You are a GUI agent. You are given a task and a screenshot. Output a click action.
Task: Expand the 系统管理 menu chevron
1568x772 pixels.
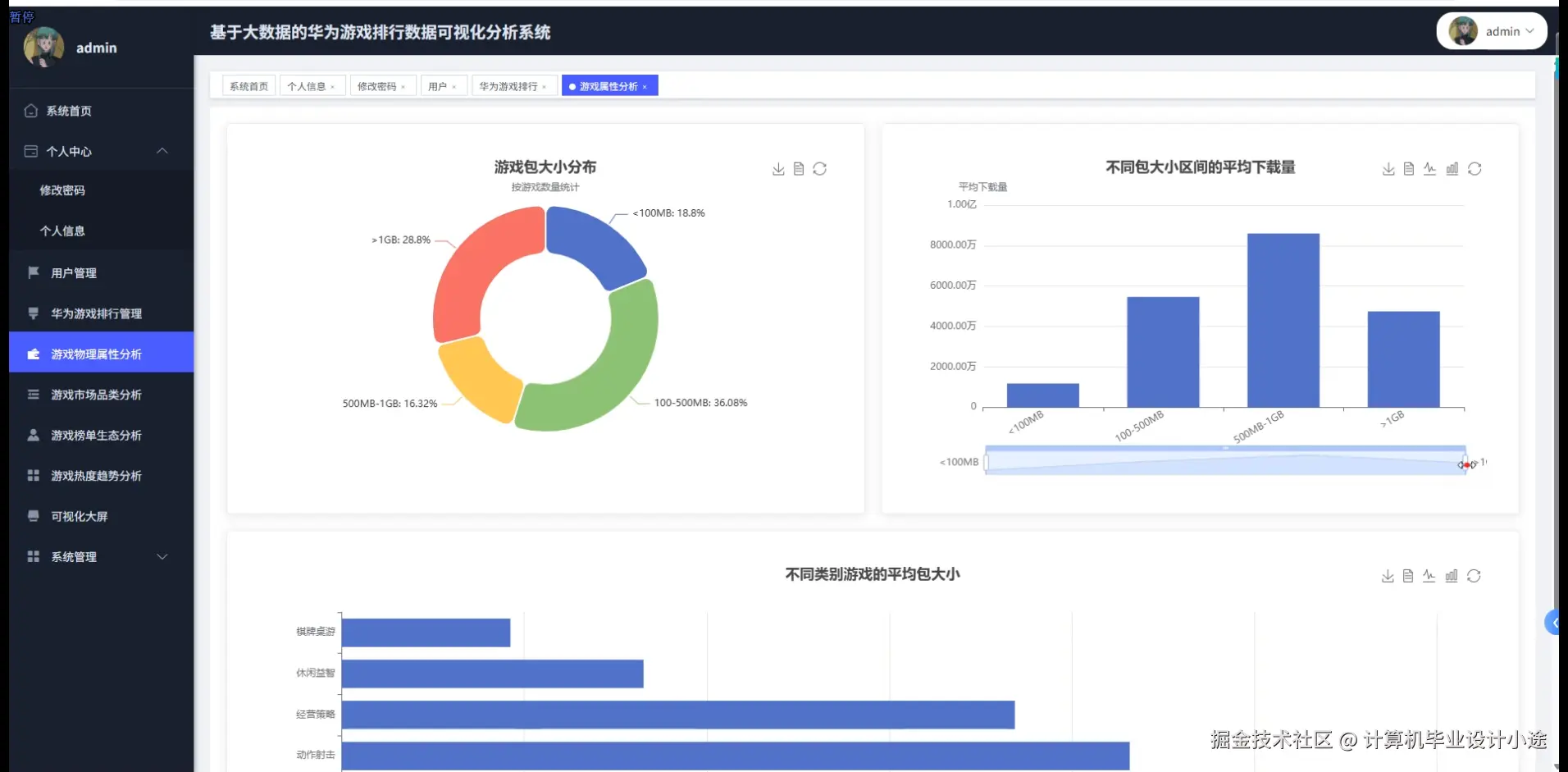[162, 556]
